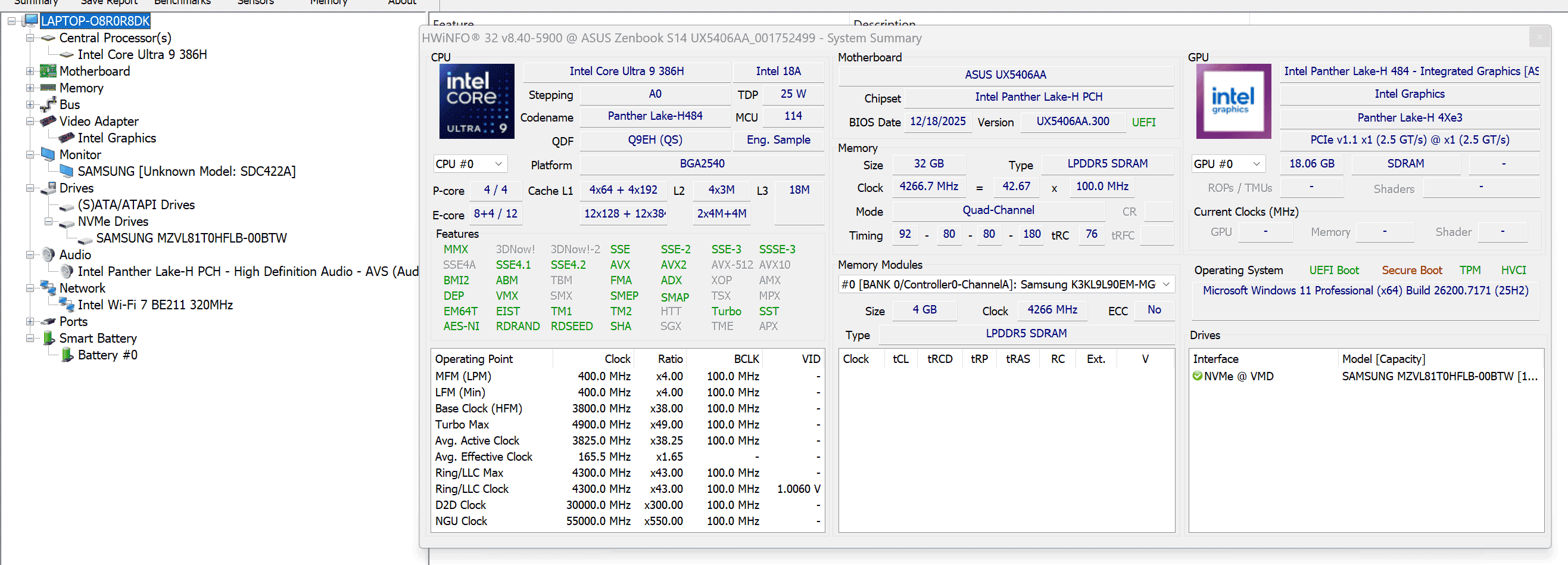Click the Smart Battery icon
The width and height of the screenshot is (1568, 565).
point(49,338)
